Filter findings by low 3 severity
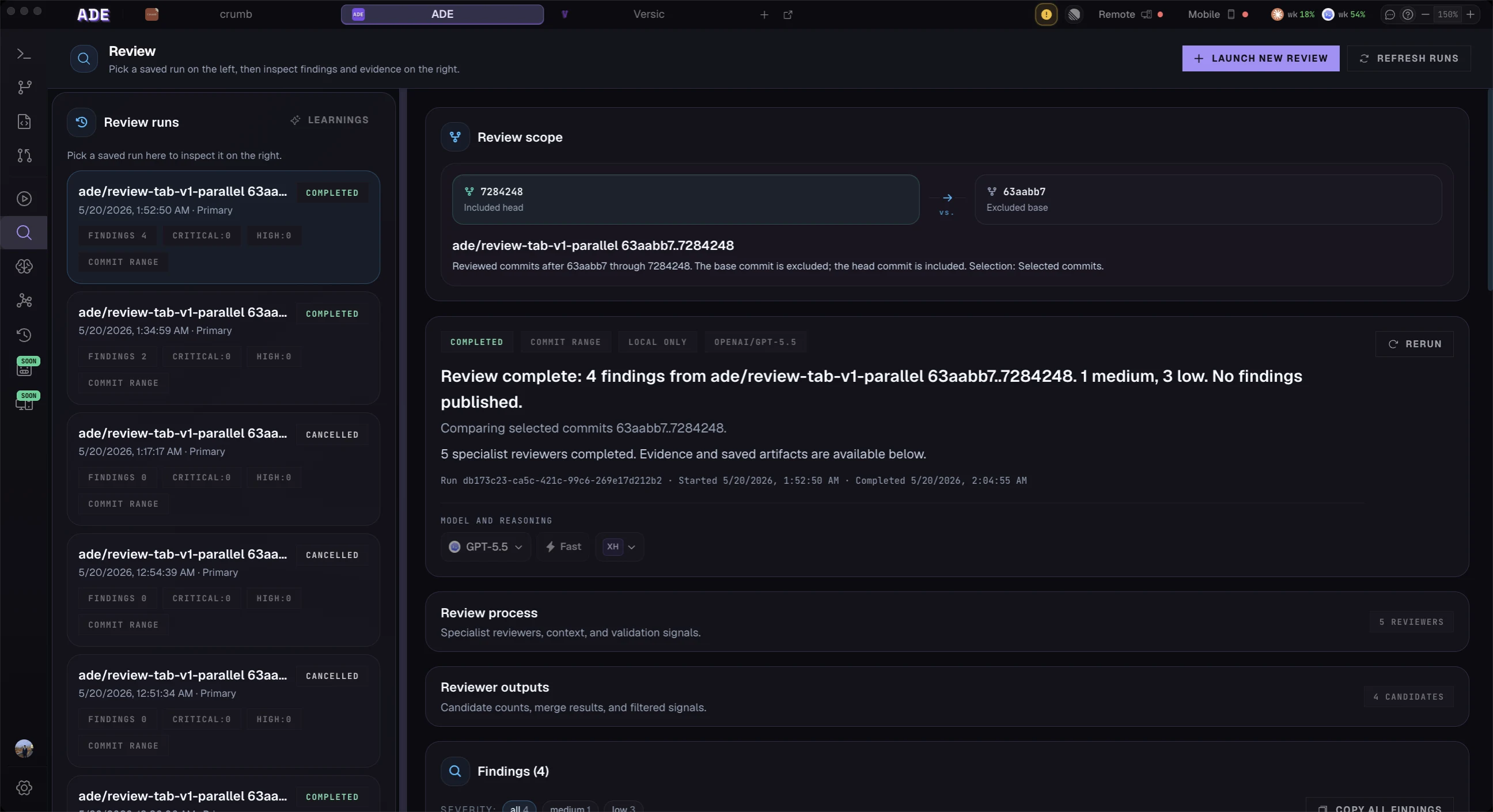 (624, 808)
